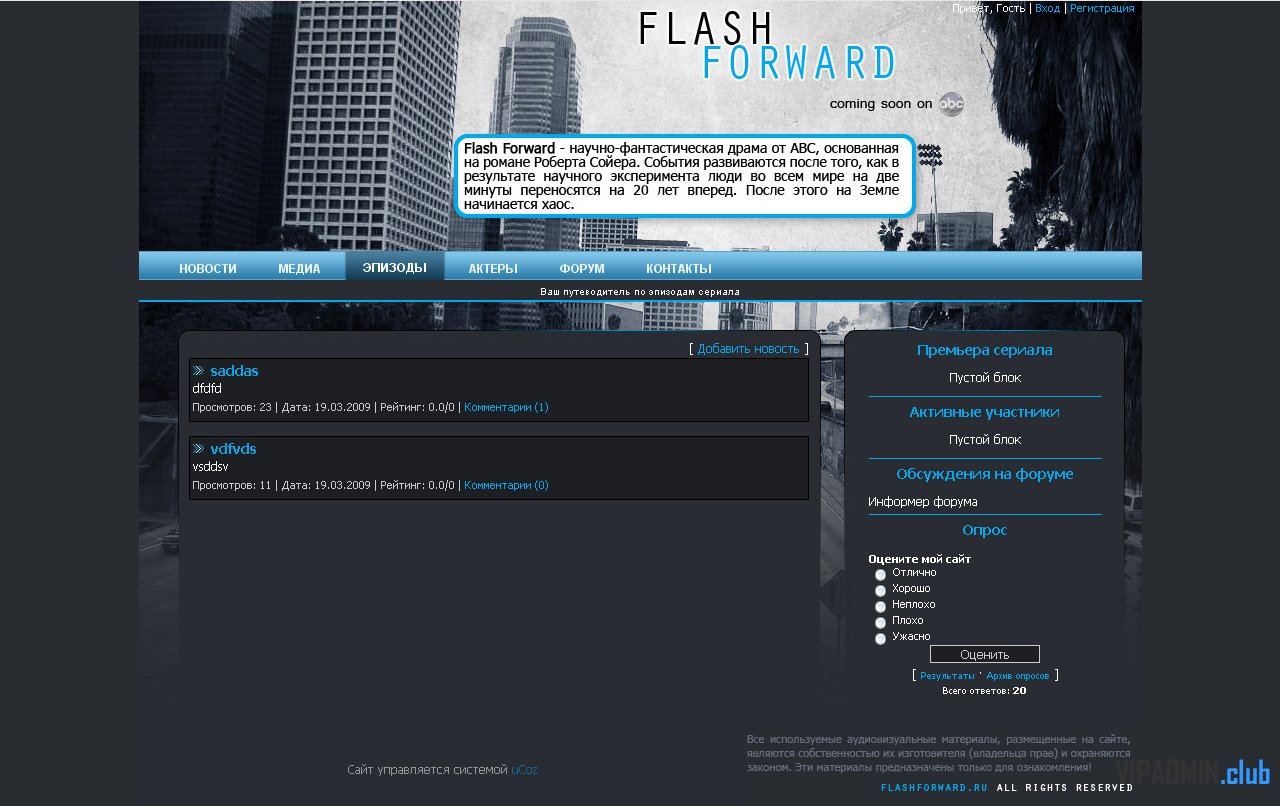Click the FLASH FORWARD header logo
The image size is (1280, 806).
pyautogui.click(x=767, y=46)
